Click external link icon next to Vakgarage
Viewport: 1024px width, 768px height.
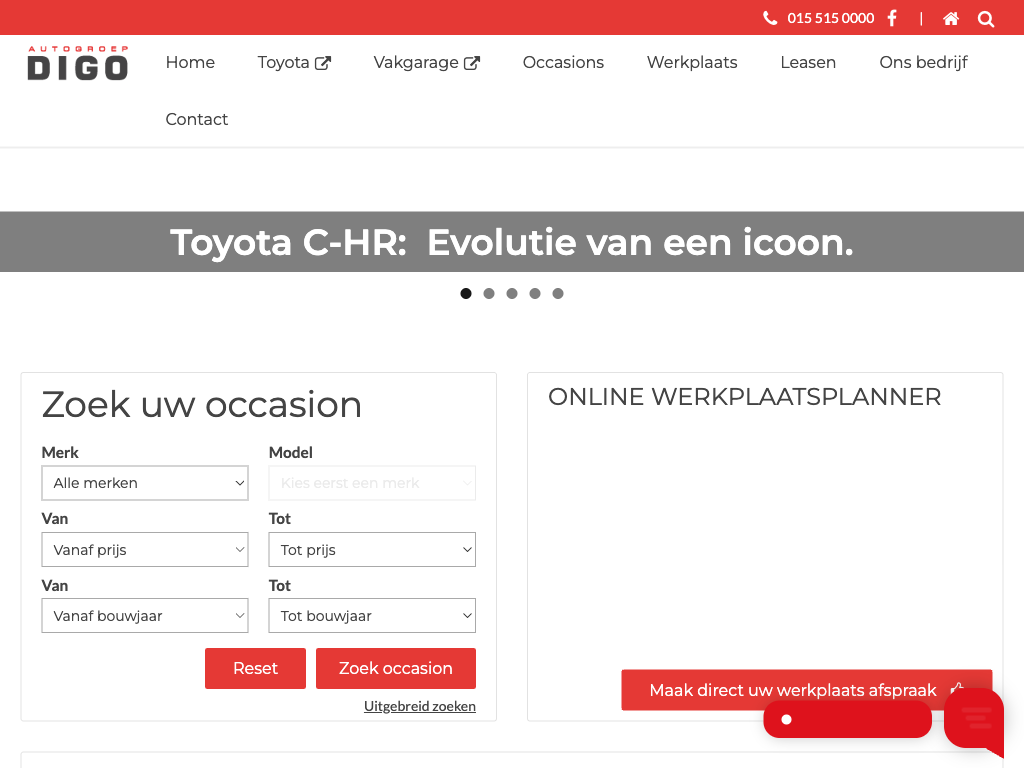click(x=472, y=63)
